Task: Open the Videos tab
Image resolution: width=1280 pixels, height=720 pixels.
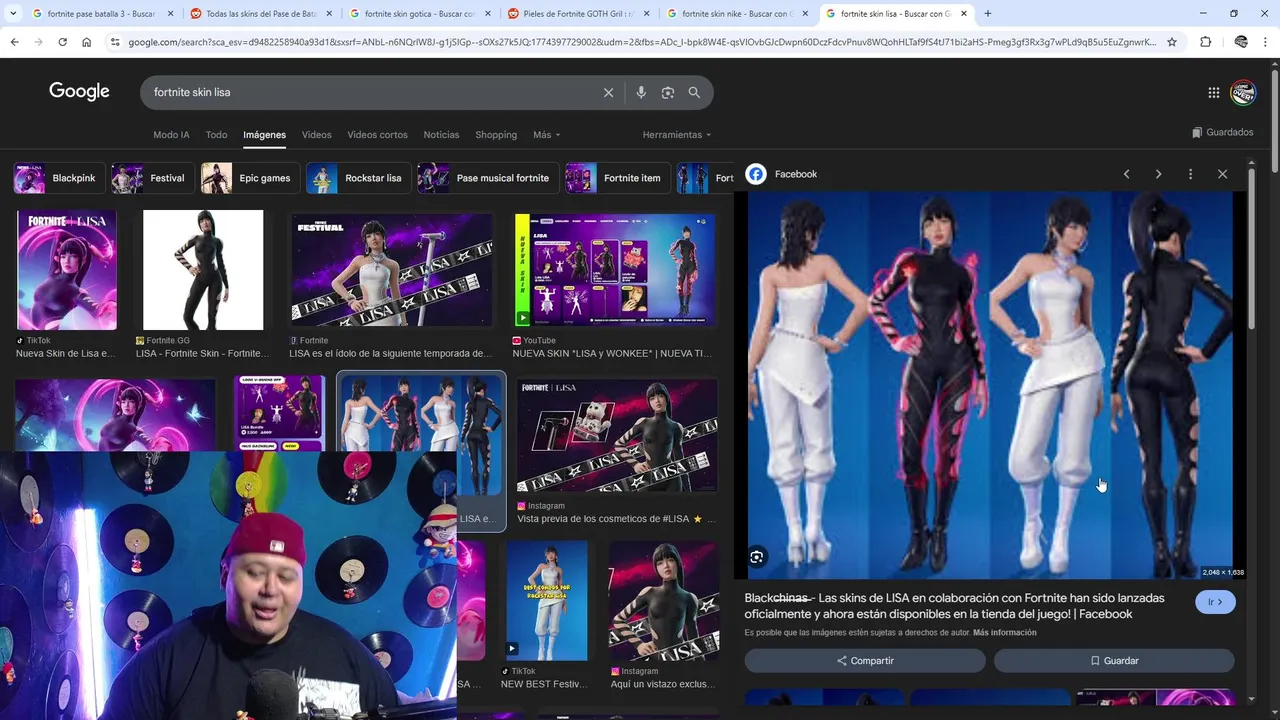Action: [316, 135]
